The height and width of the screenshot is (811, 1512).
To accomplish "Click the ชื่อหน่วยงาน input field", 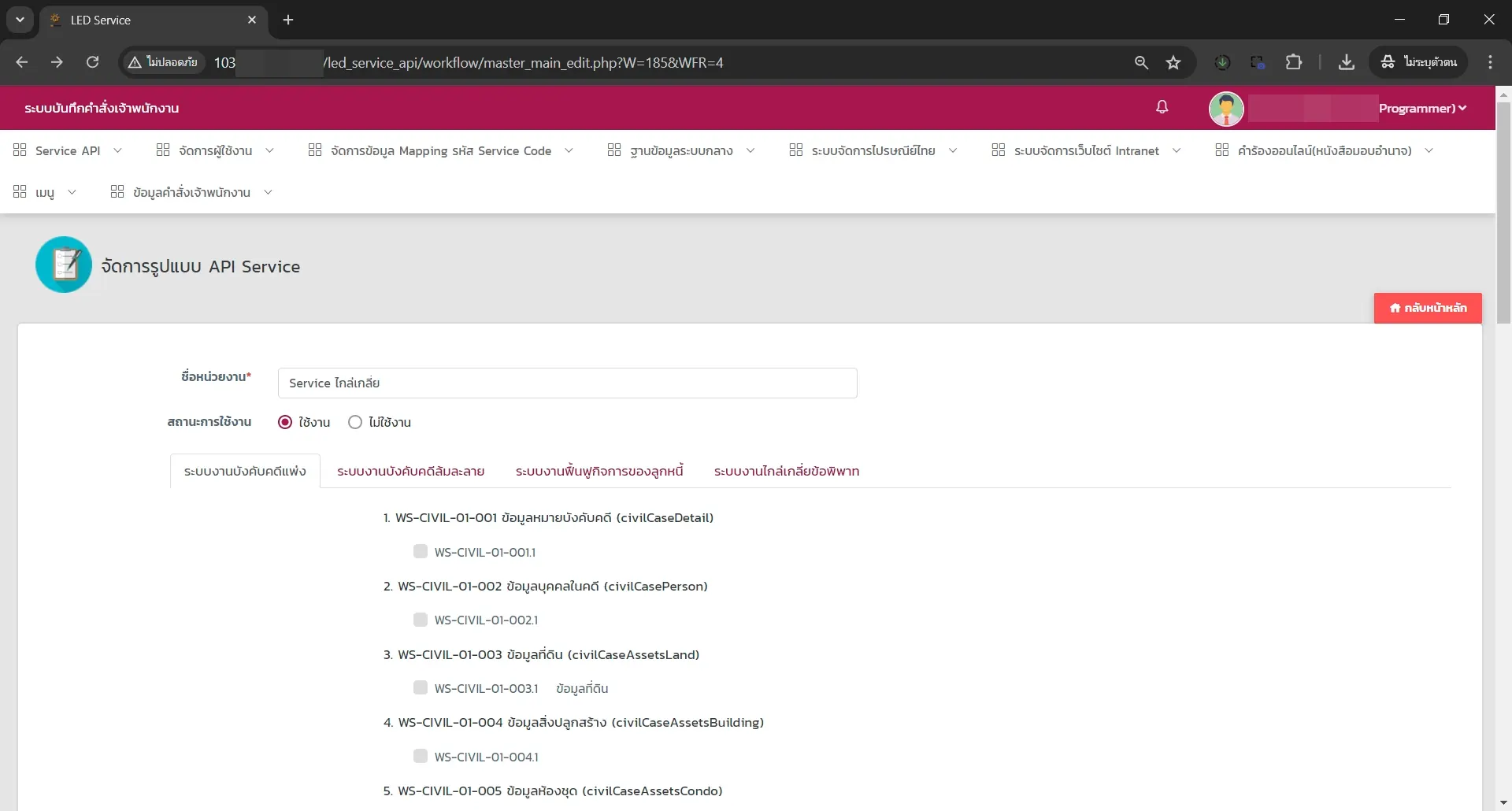I will click(x=567, y=383).
